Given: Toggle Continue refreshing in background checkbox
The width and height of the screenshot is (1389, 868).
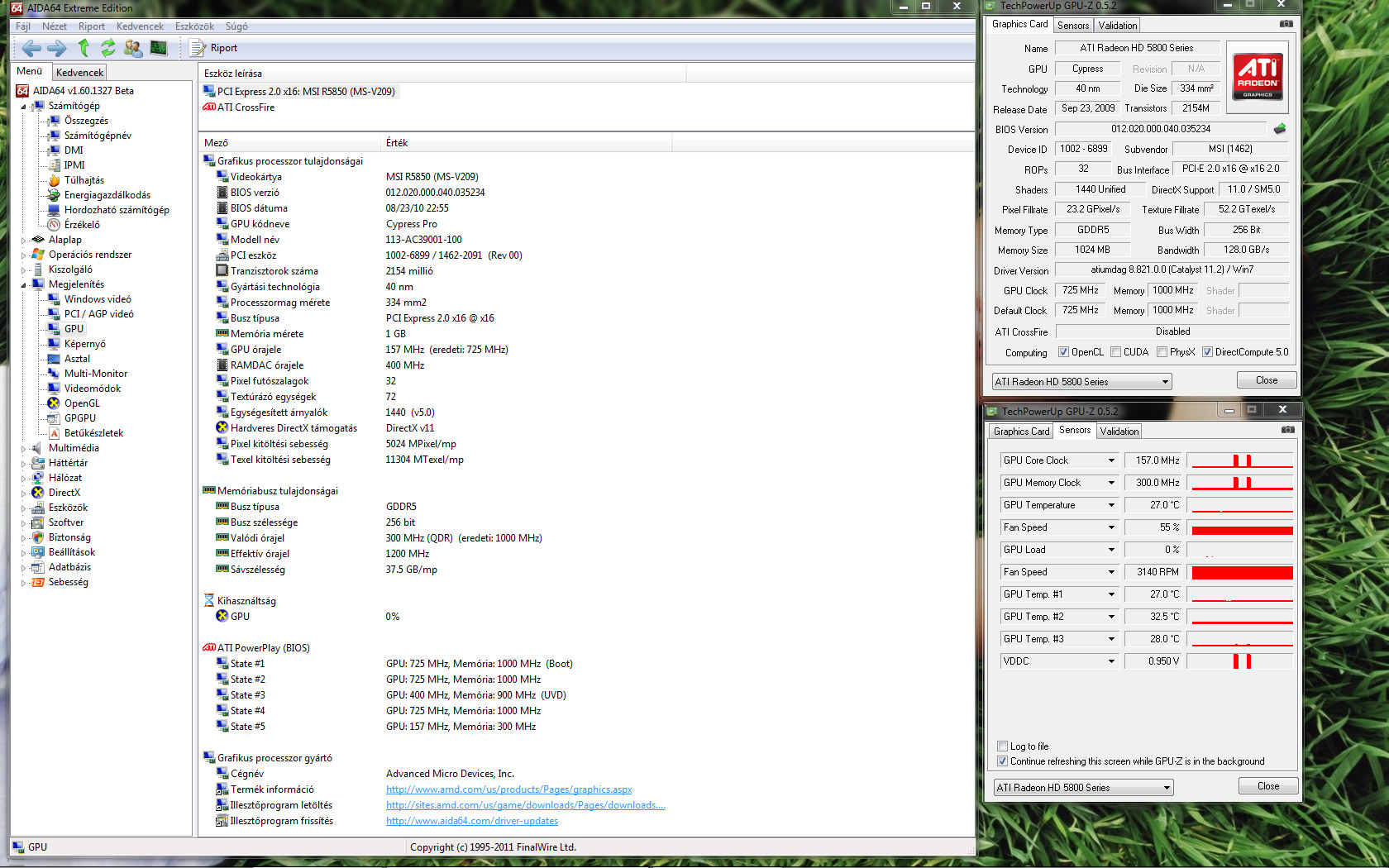Looking at the screenshot, I should pos(1002,761).
